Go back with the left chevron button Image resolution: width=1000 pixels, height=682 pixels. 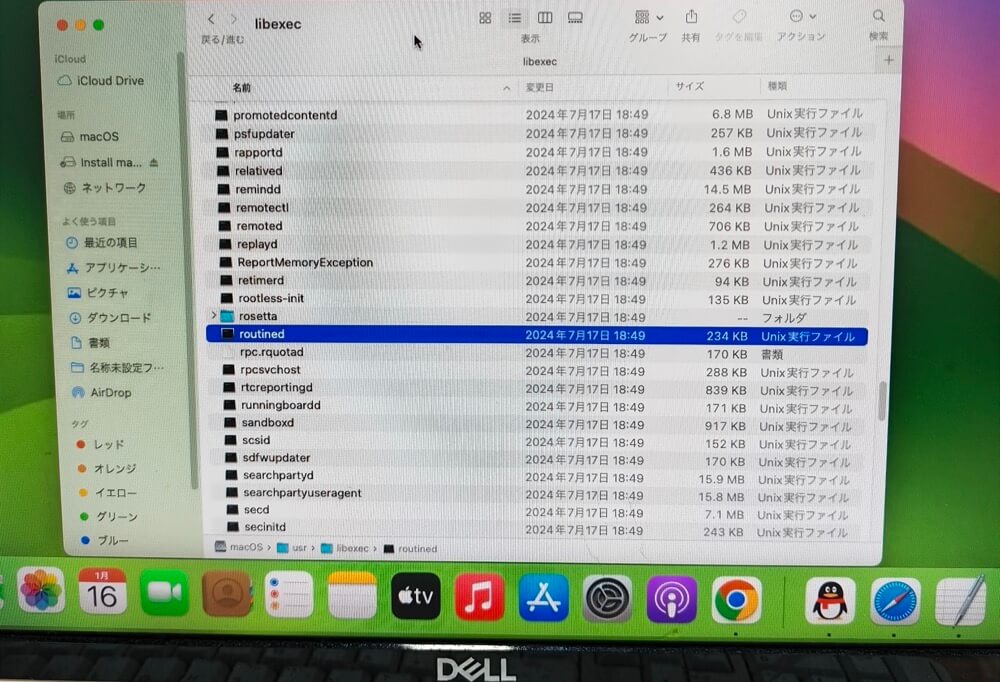(211, 20)
